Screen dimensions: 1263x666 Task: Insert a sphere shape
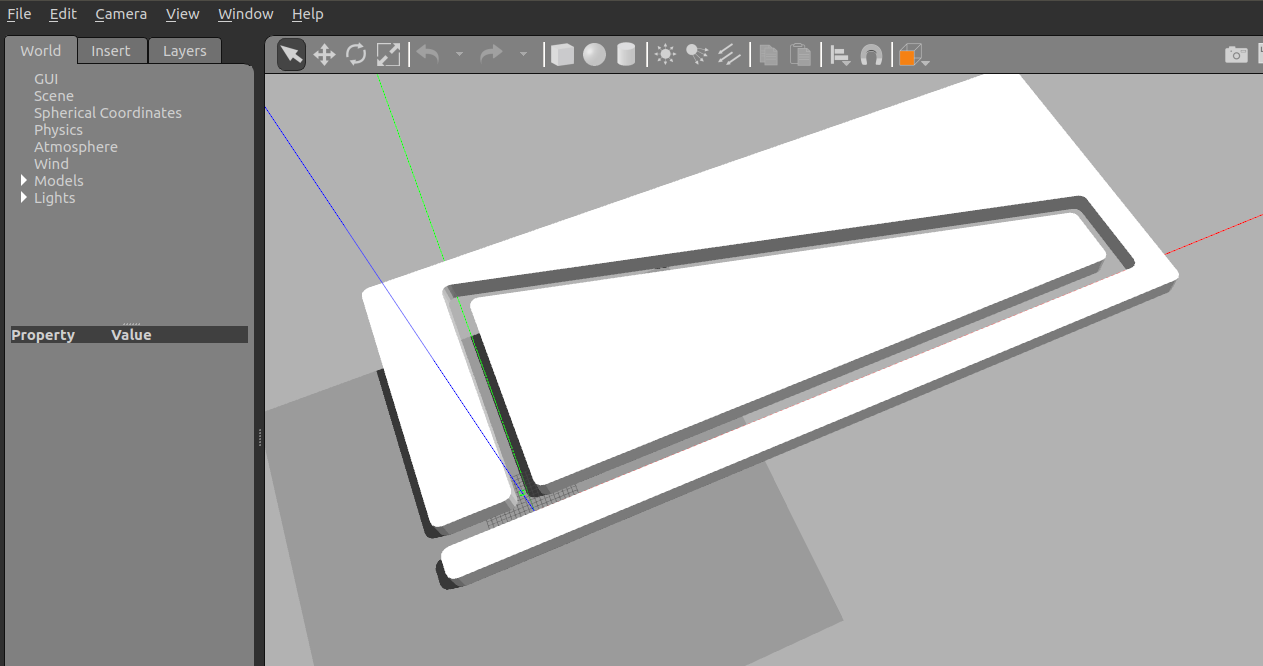pos(595,54)
